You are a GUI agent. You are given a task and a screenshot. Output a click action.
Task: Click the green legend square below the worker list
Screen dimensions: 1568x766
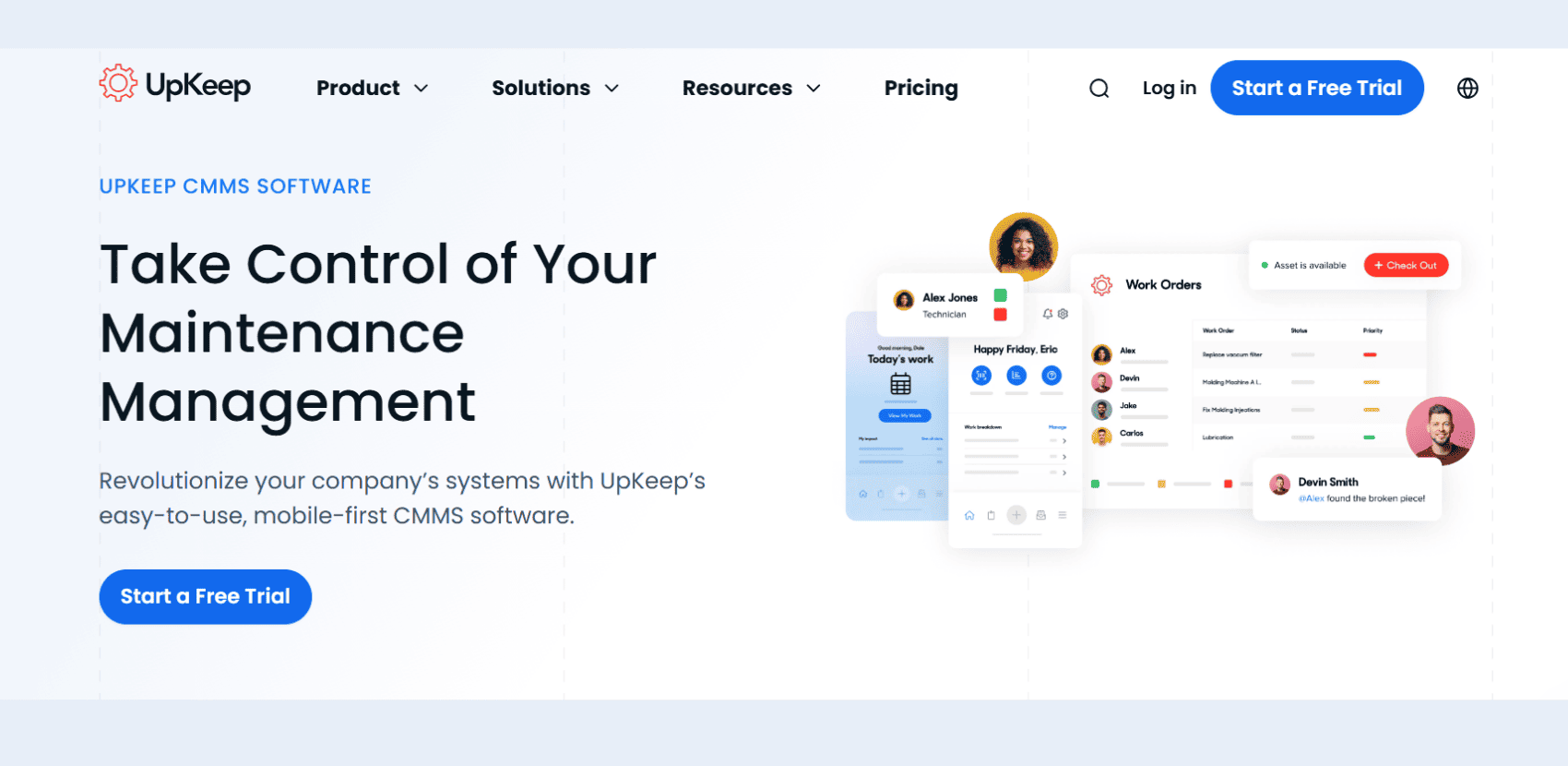[x=1095, y=484]
